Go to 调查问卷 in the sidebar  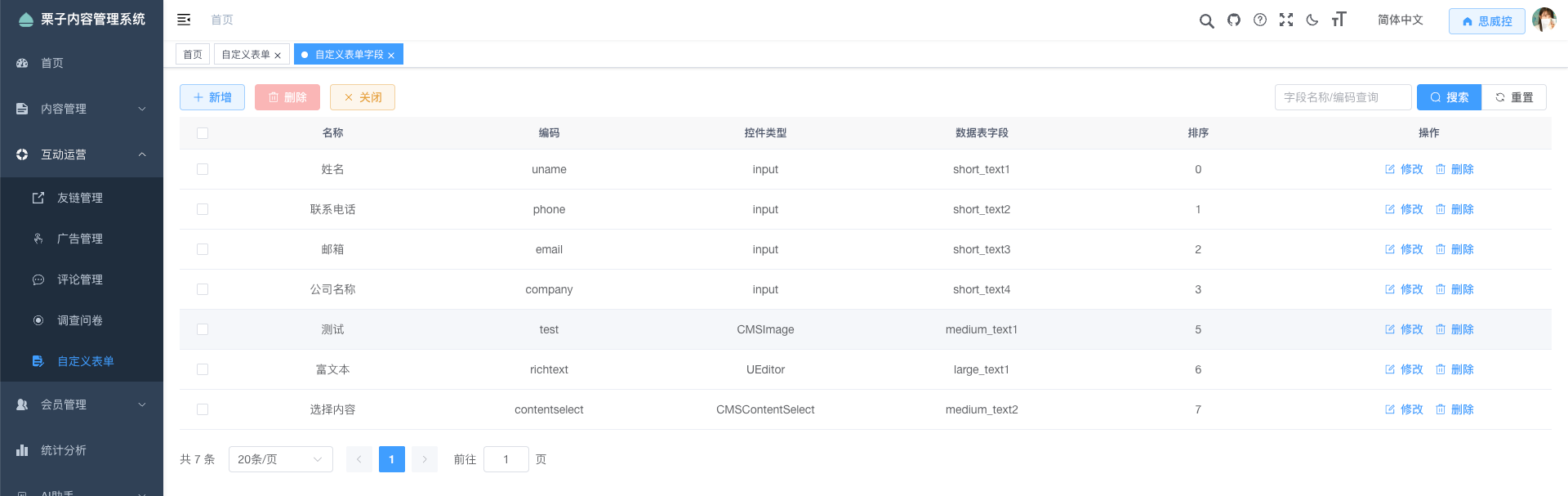[82, 320]
